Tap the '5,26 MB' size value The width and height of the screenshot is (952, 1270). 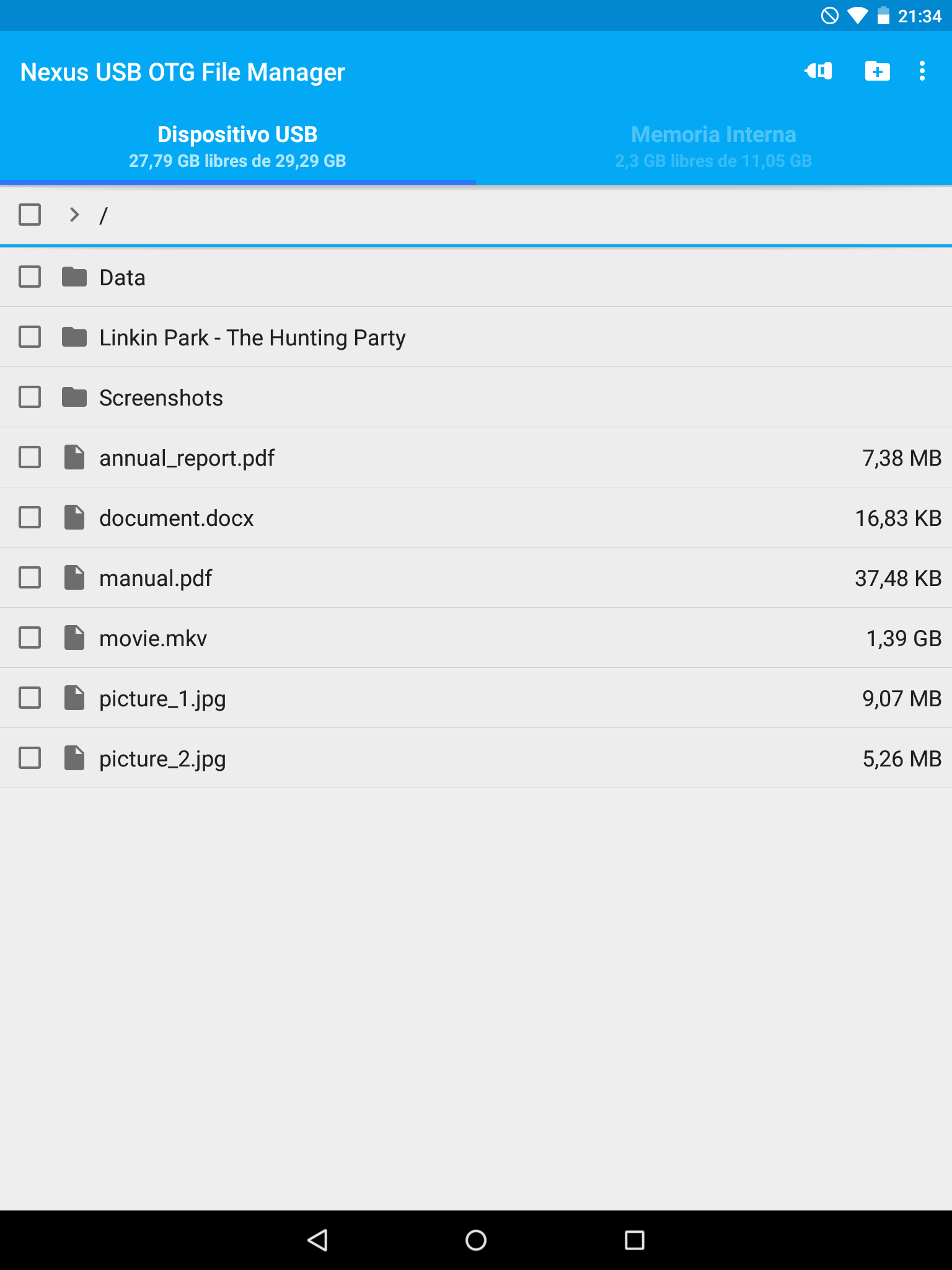pos(902,759)
